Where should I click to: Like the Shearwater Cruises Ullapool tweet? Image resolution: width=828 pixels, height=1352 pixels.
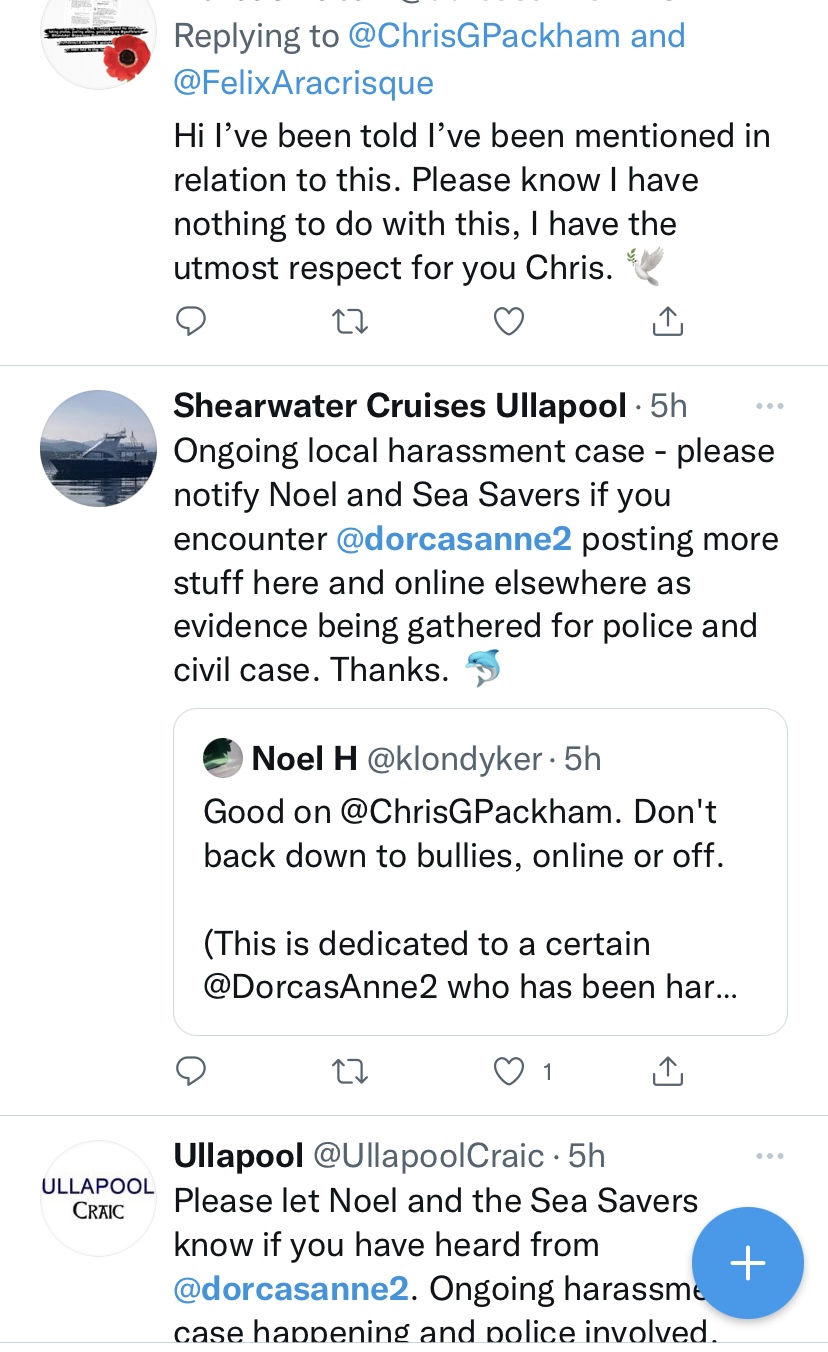coord(509,1072)
